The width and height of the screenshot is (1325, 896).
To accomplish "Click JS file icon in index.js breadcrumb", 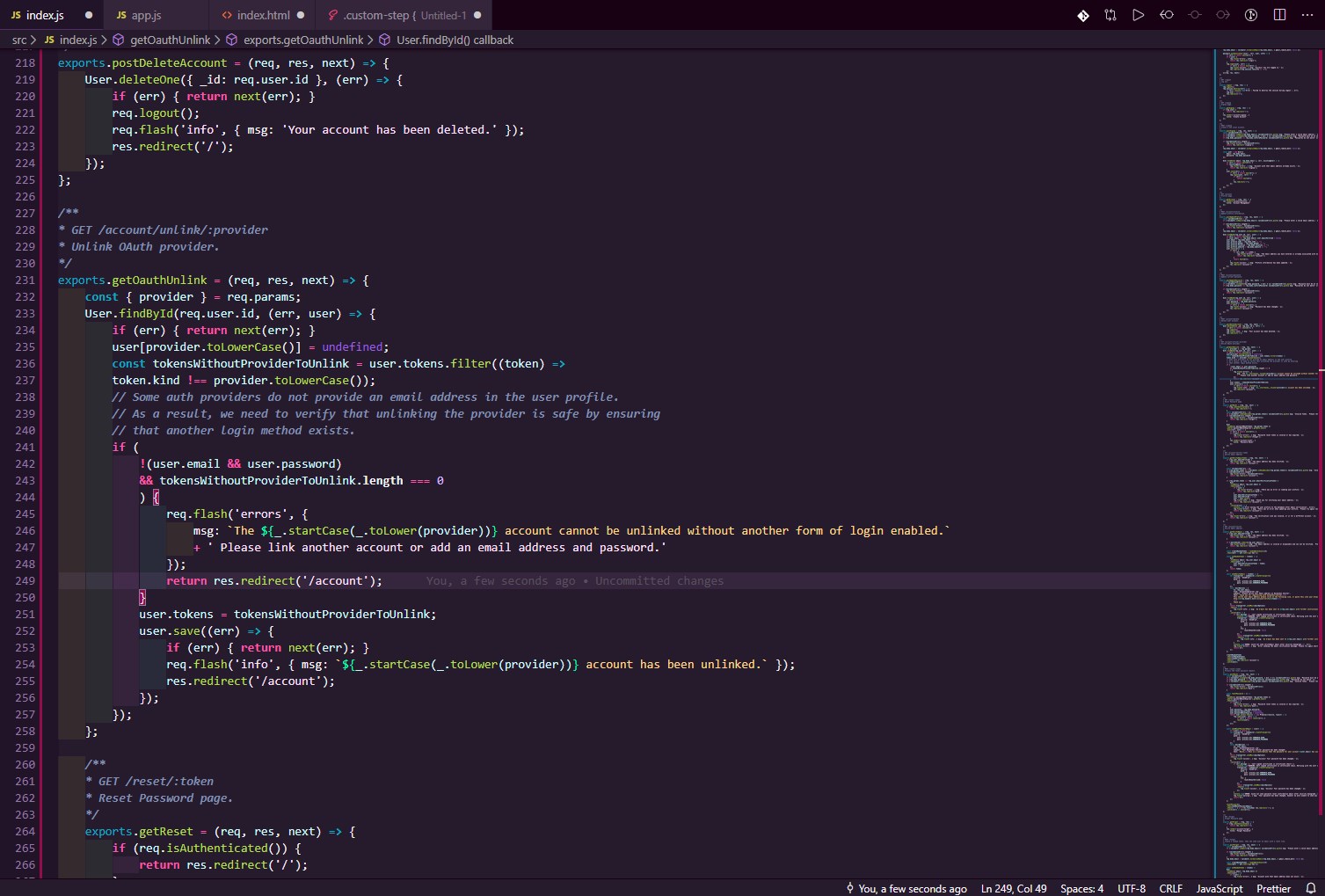I will [x=49, y=40].
